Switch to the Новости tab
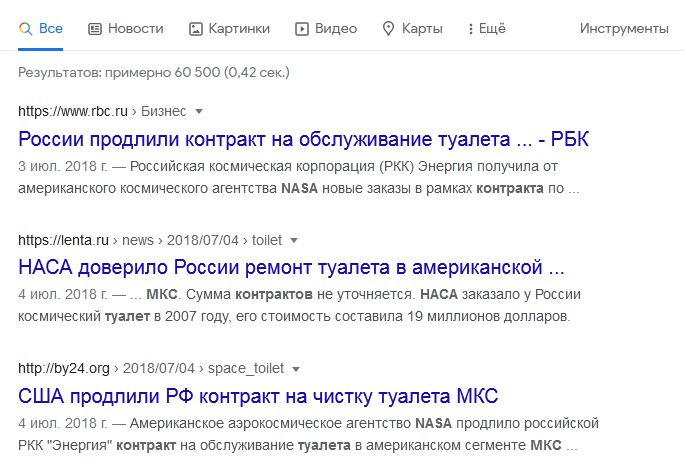The height and width of the screenshot is (469, 685). 126,29
